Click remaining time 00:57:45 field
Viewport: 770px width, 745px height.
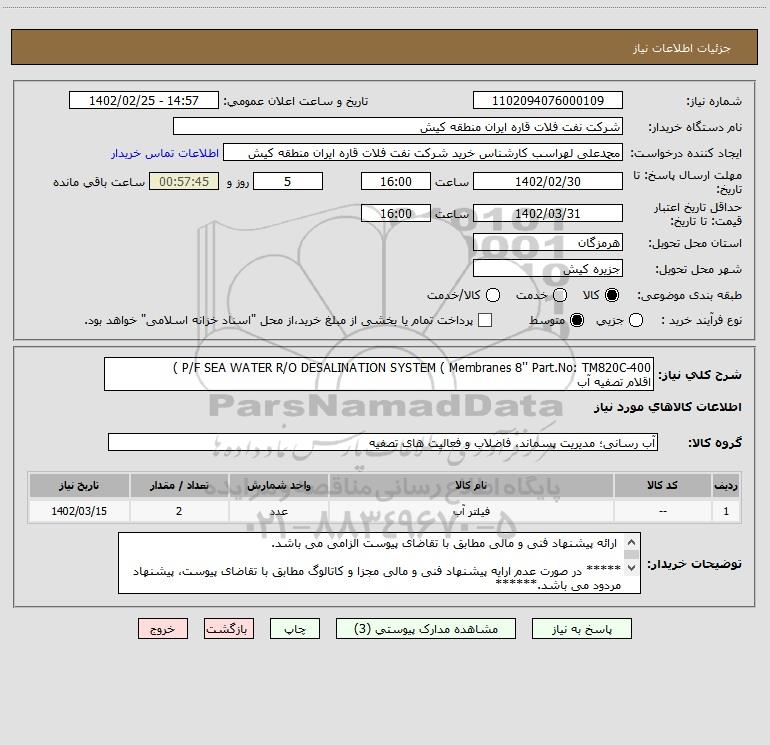(184, 182)
